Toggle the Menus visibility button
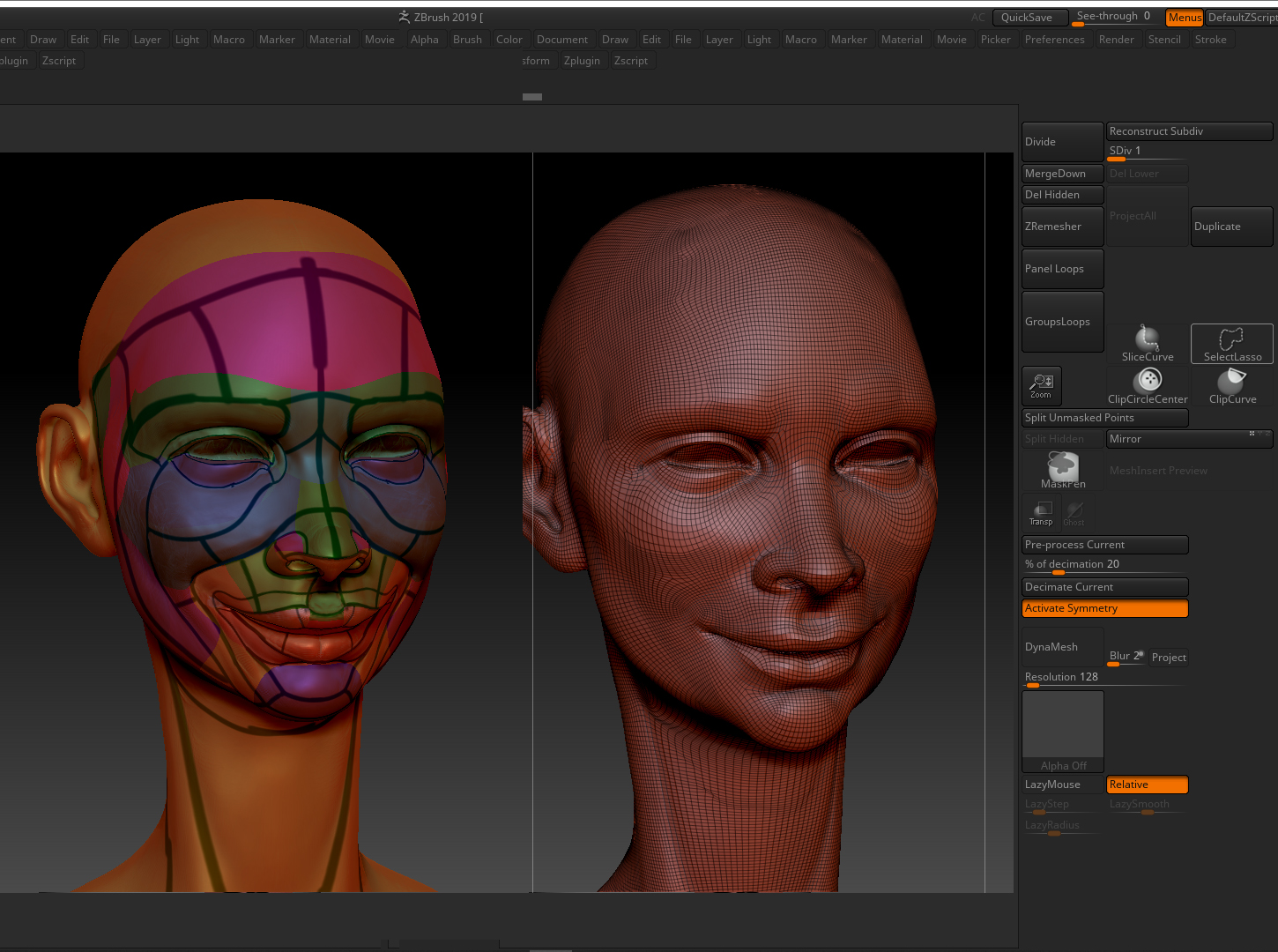 (x=1185, y=18)
